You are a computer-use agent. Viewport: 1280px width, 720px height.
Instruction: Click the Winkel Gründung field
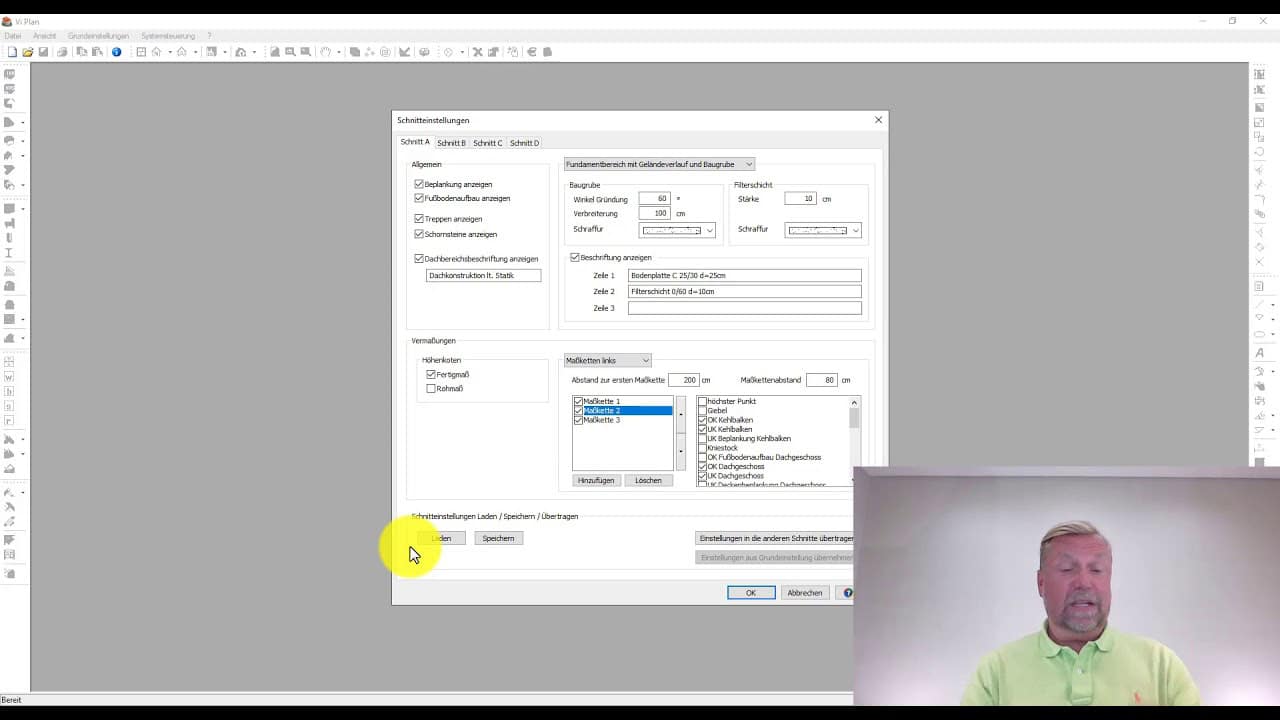tap(654, 198)
